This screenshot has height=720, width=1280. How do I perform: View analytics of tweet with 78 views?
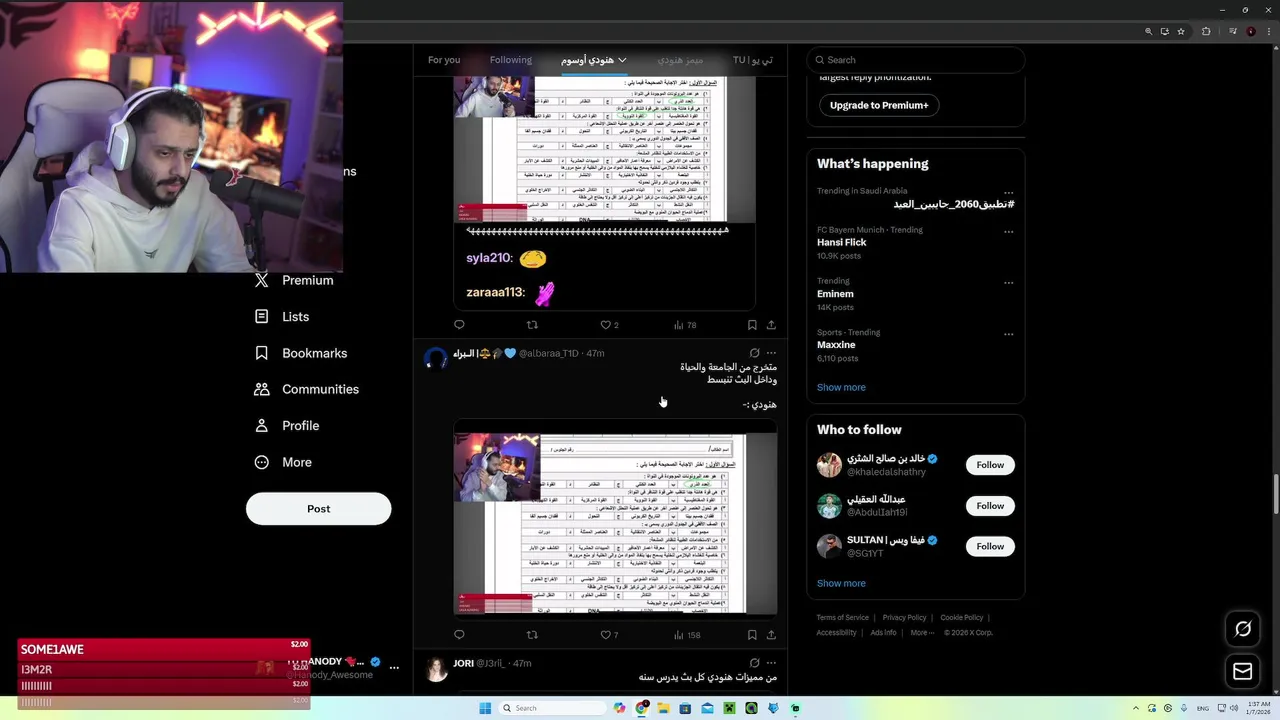(685, 325)
